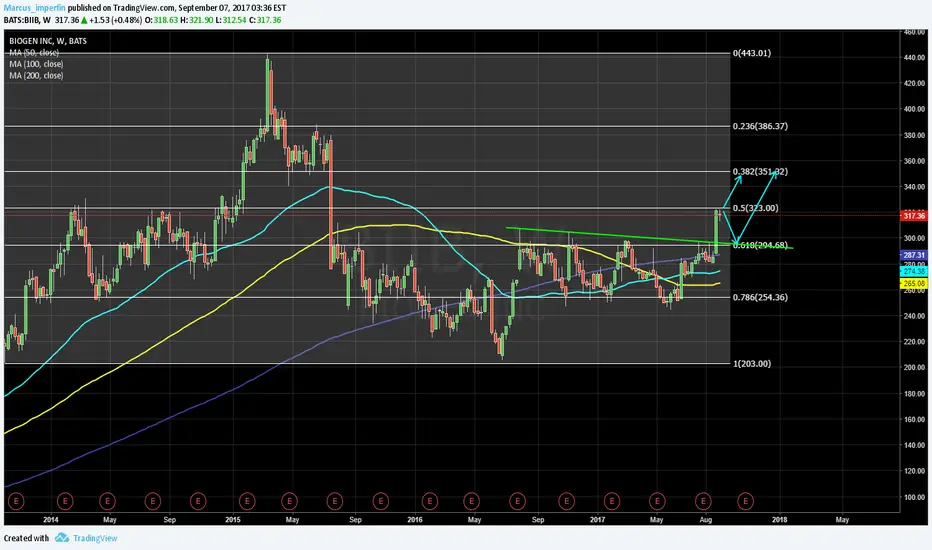Open the Marcus_imperfin author profile link
Viewport: 932px width, 550px height.
(x=34, y=8)
